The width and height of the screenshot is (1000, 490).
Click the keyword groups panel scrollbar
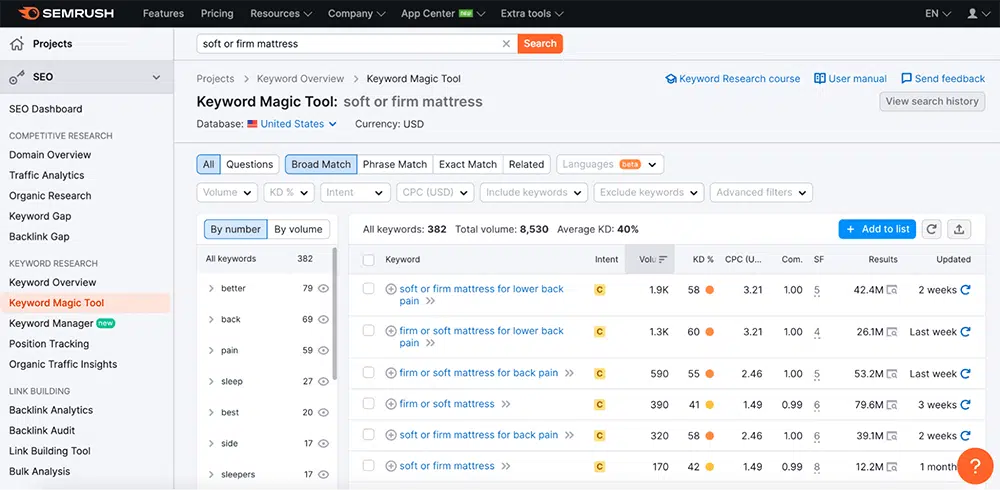(x=335, y=314)
